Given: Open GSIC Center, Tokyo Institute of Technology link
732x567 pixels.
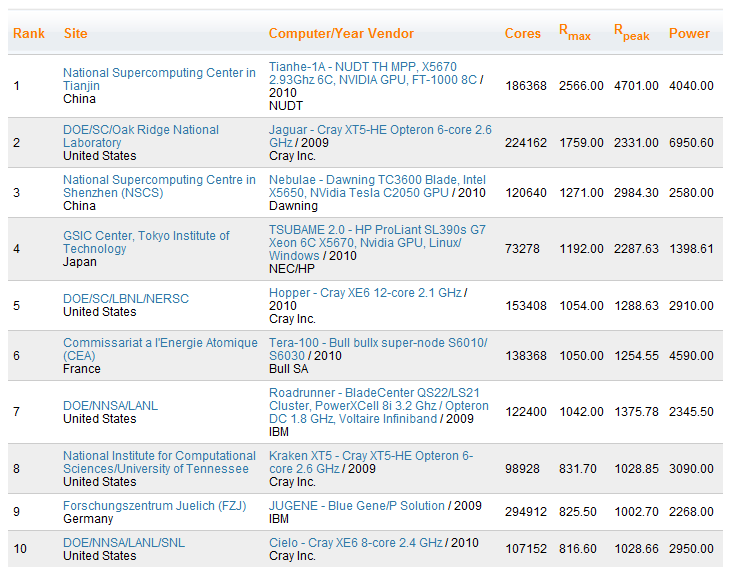Looking at the screenshot, I should click(x=146, y=242).
